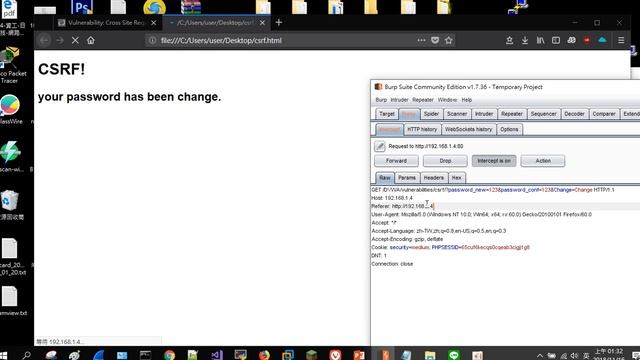Image resolution: width=640 pixels, height=360 pixels.
Task: Click the taskbar search magnifier icon
Action: [x=27, y=355]
